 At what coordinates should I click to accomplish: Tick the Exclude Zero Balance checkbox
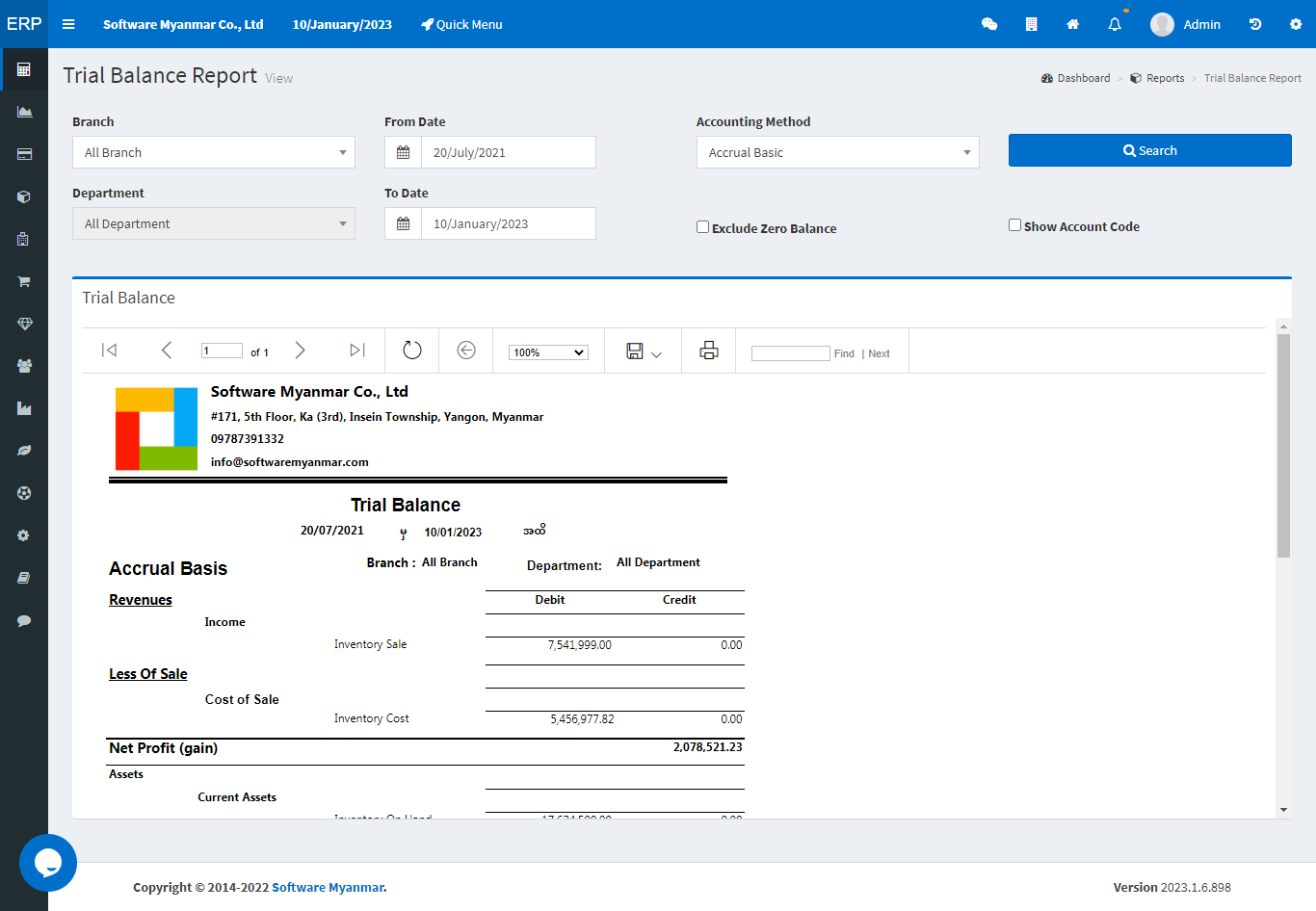703,227
